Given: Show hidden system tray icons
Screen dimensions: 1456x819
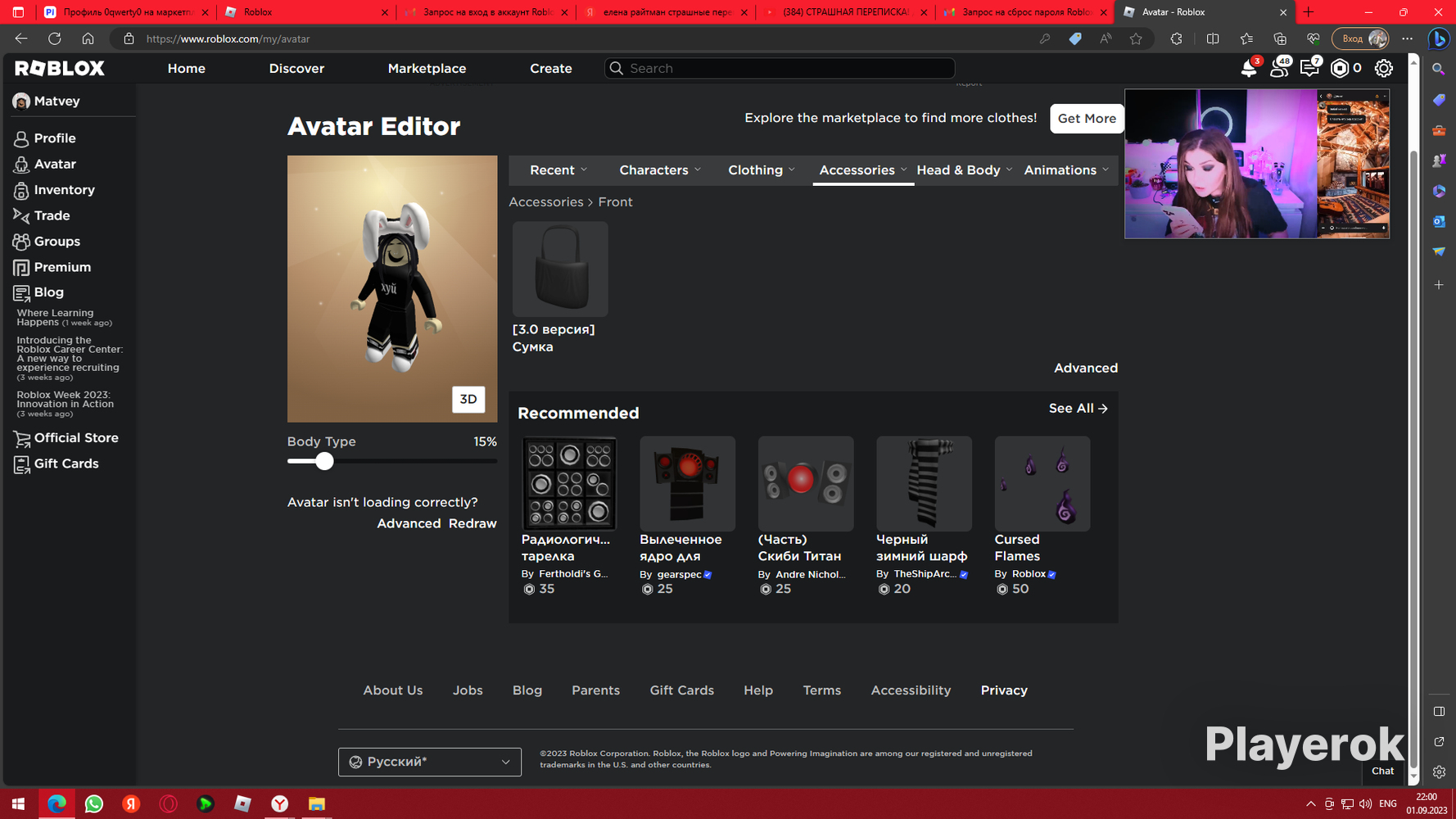Looking at the screenshot, I should 1310,804.
